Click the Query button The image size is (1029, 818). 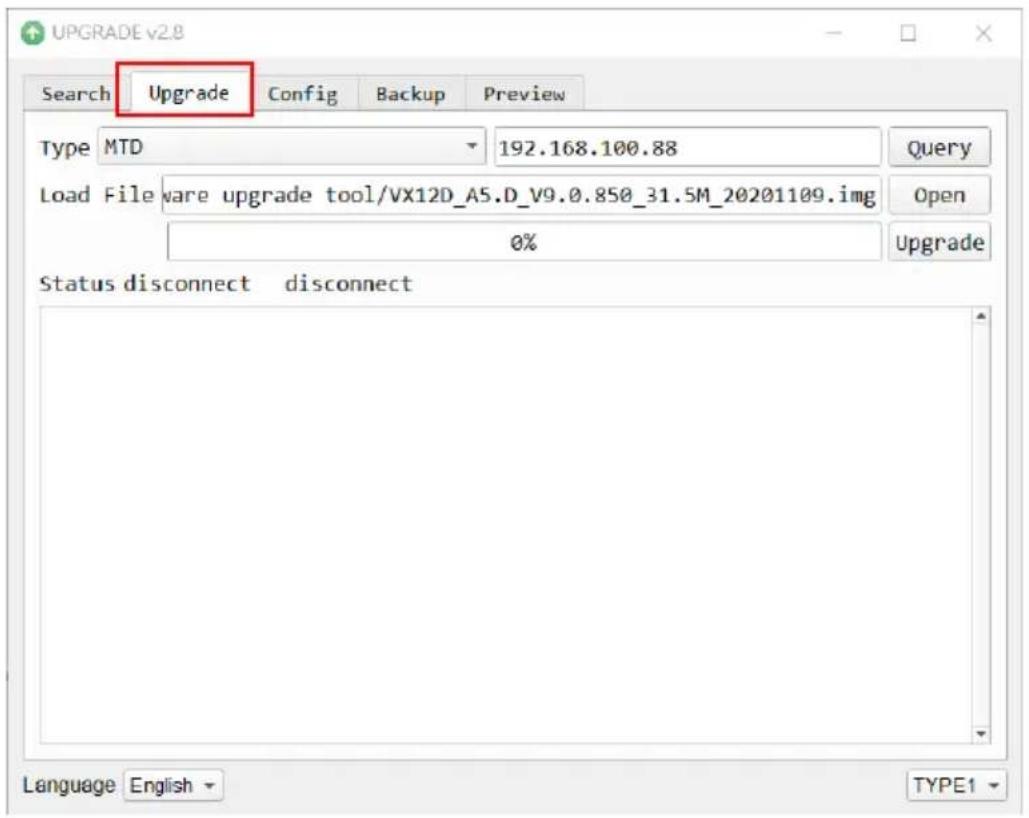click(939, 148)
